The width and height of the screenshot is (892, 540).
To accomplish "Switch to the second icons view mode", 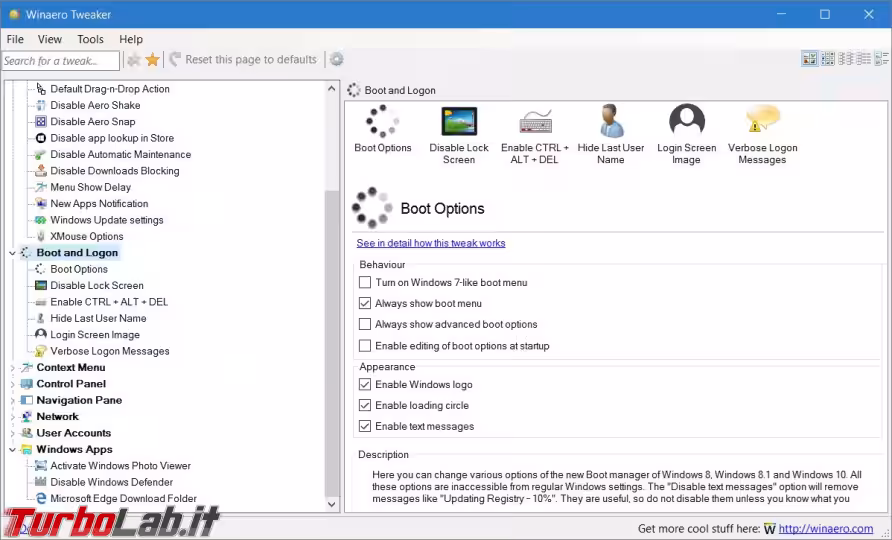I will pyautogui.click(x=828, y=59).
